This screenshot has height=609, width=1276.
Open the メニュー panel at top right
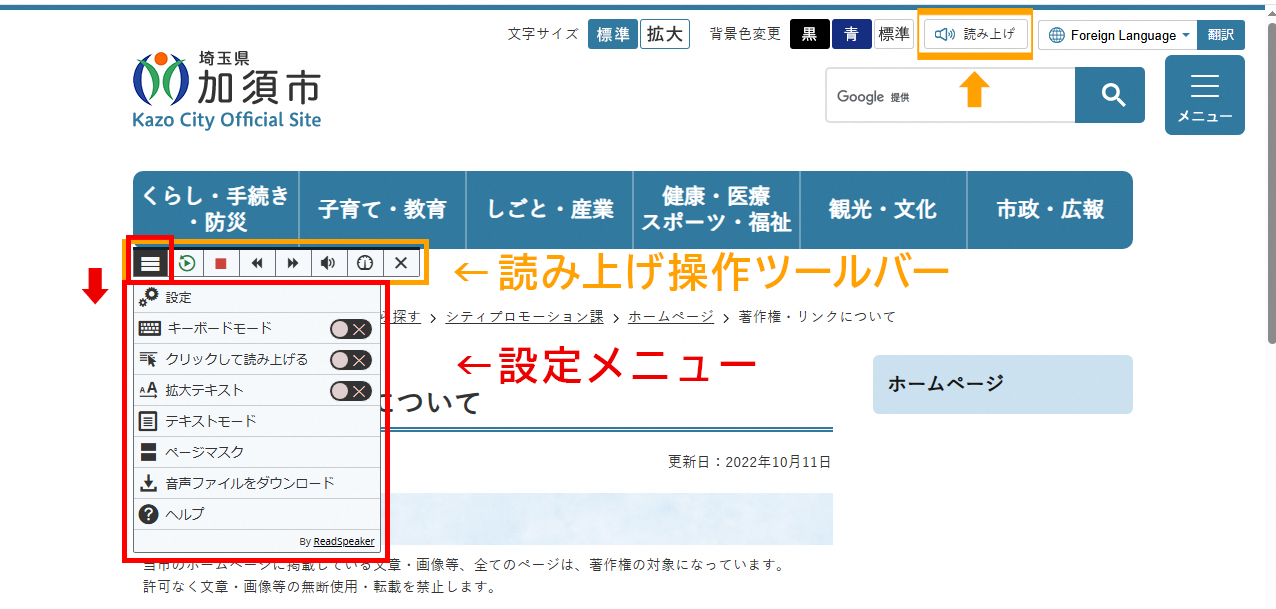point(1204,94)
